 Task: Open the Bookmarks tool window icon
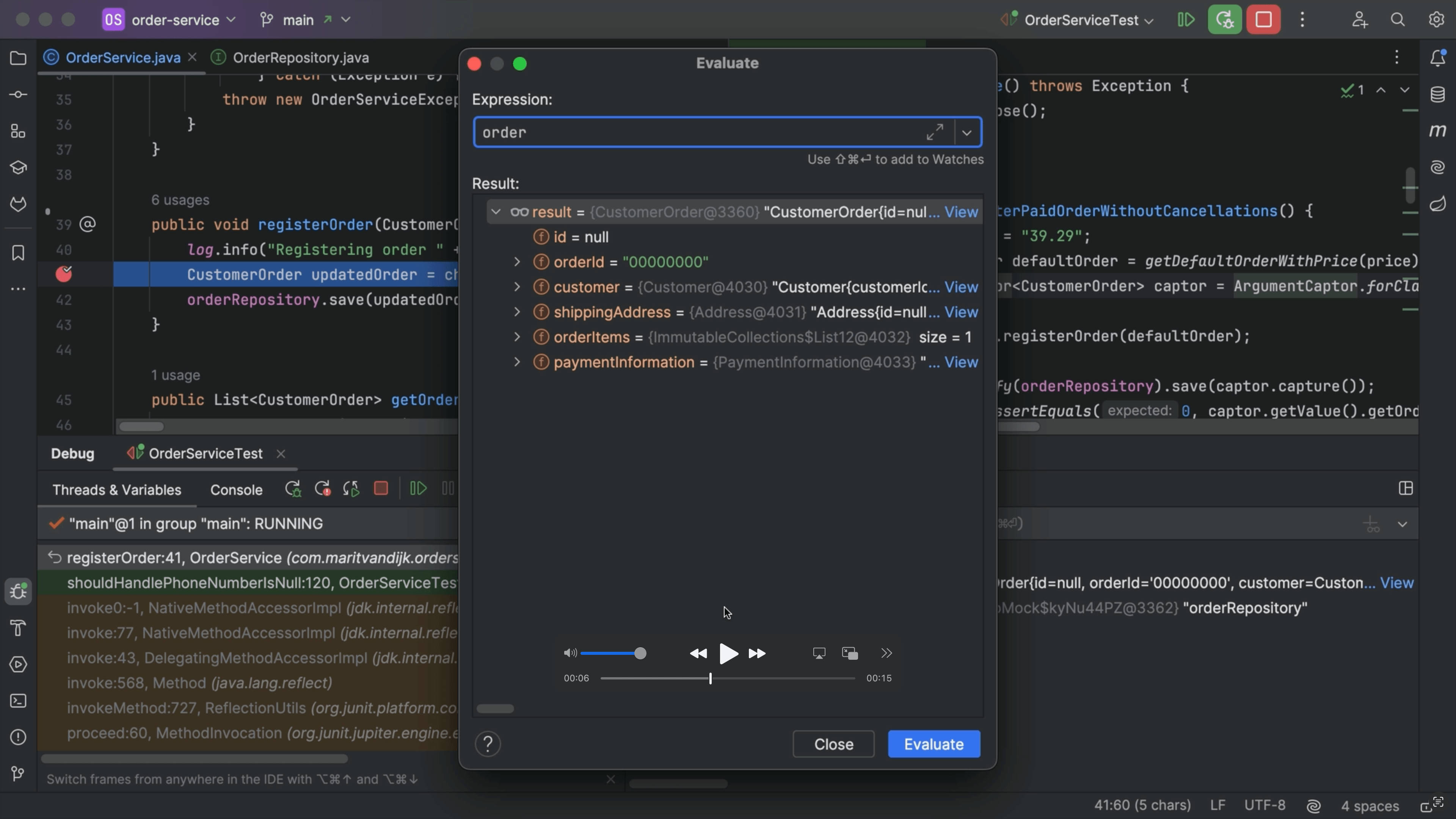tap(18, 253)
